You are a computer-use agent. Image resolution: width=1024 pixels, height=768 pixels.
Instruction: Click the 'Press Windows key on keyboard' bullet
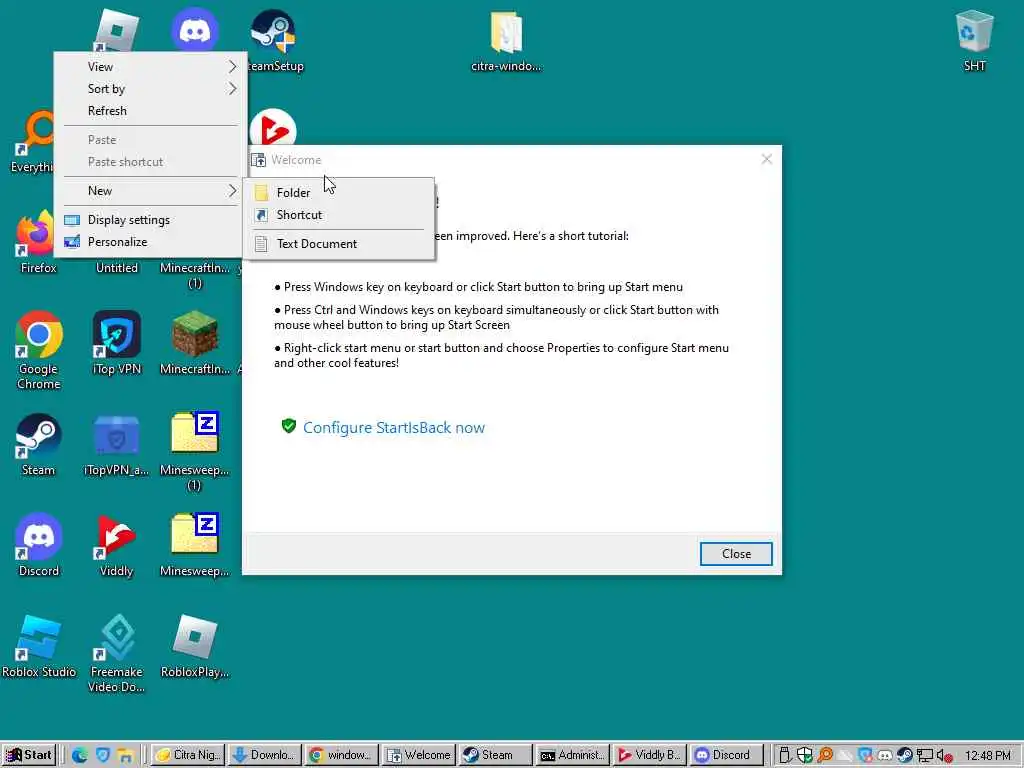479,287
